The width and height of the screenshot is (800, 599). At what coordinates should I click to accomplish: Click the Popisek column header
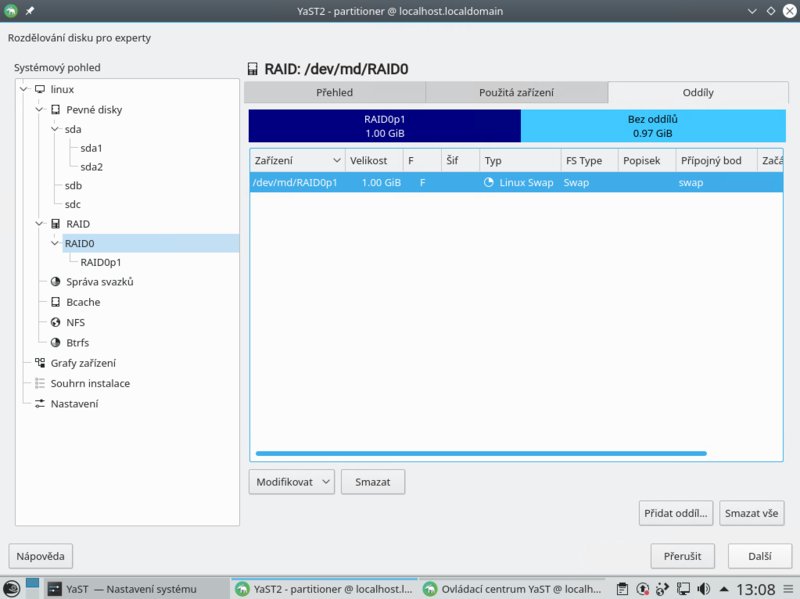(647, 161)
